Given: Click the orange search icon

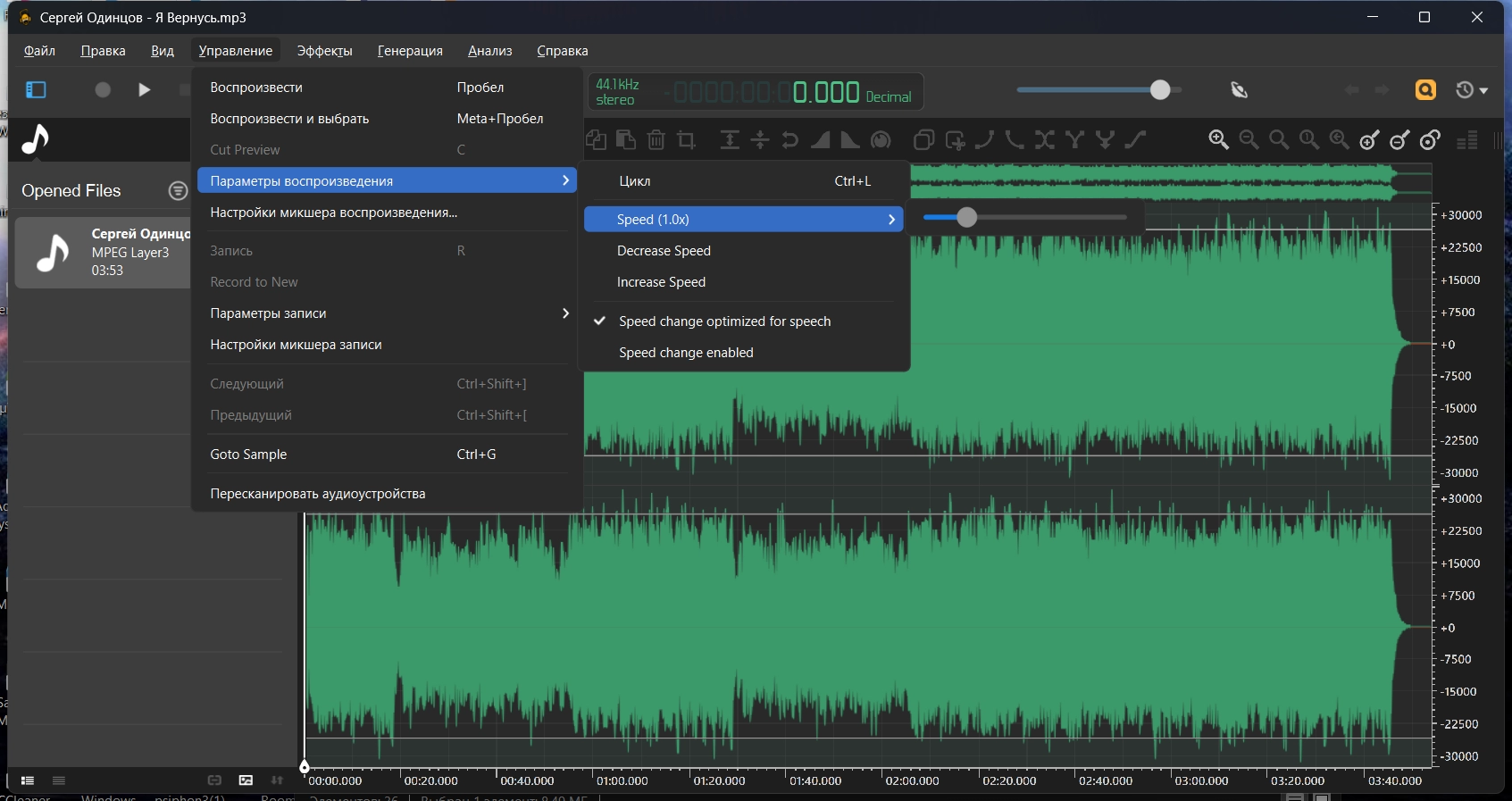Looking at the screenshot, I should (x=1425, y=89).
